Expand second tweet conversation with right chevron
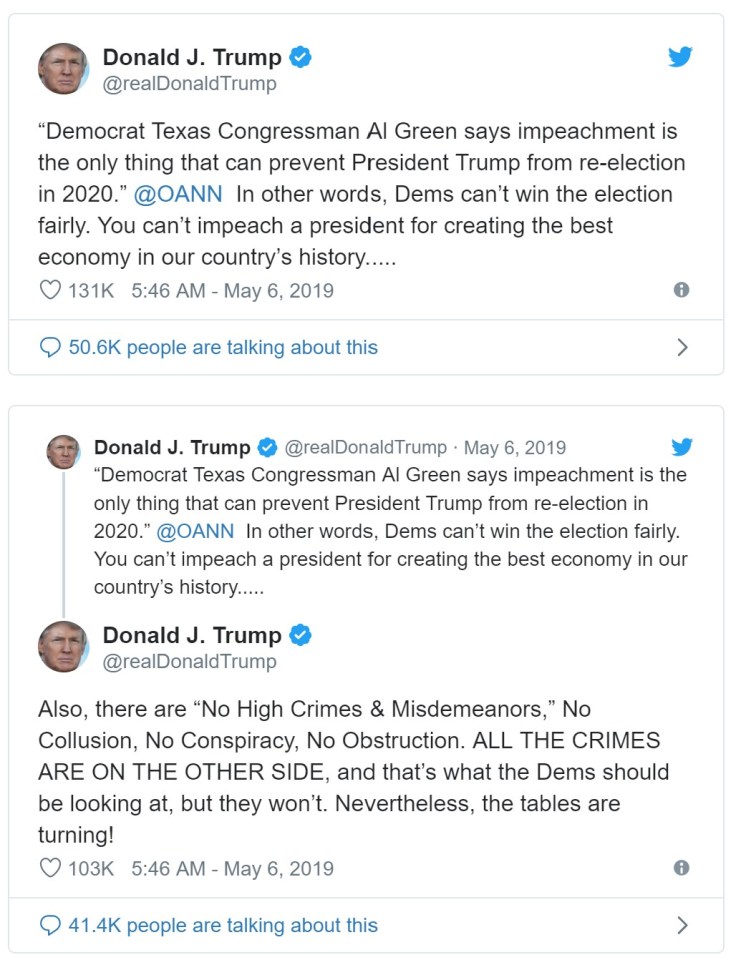The image size is (736, 970). tap(683, 926)
